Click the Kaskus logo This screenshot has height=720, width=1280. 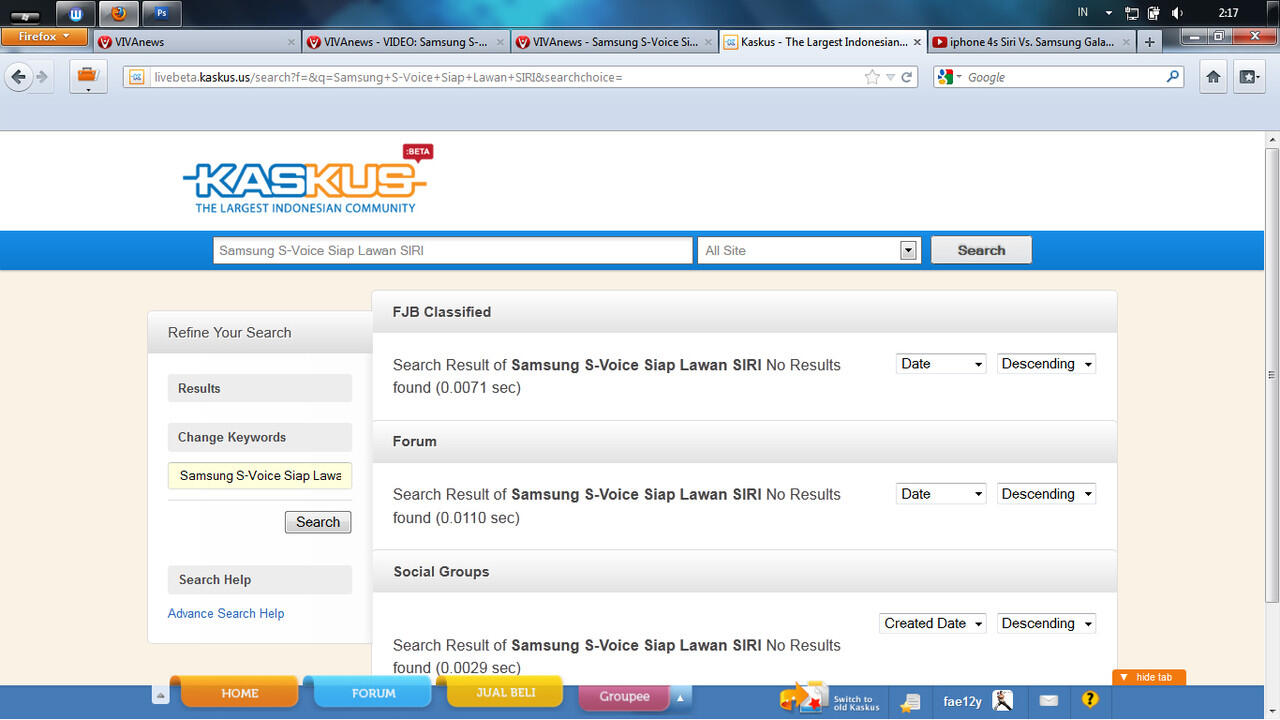tap(307, 180)
